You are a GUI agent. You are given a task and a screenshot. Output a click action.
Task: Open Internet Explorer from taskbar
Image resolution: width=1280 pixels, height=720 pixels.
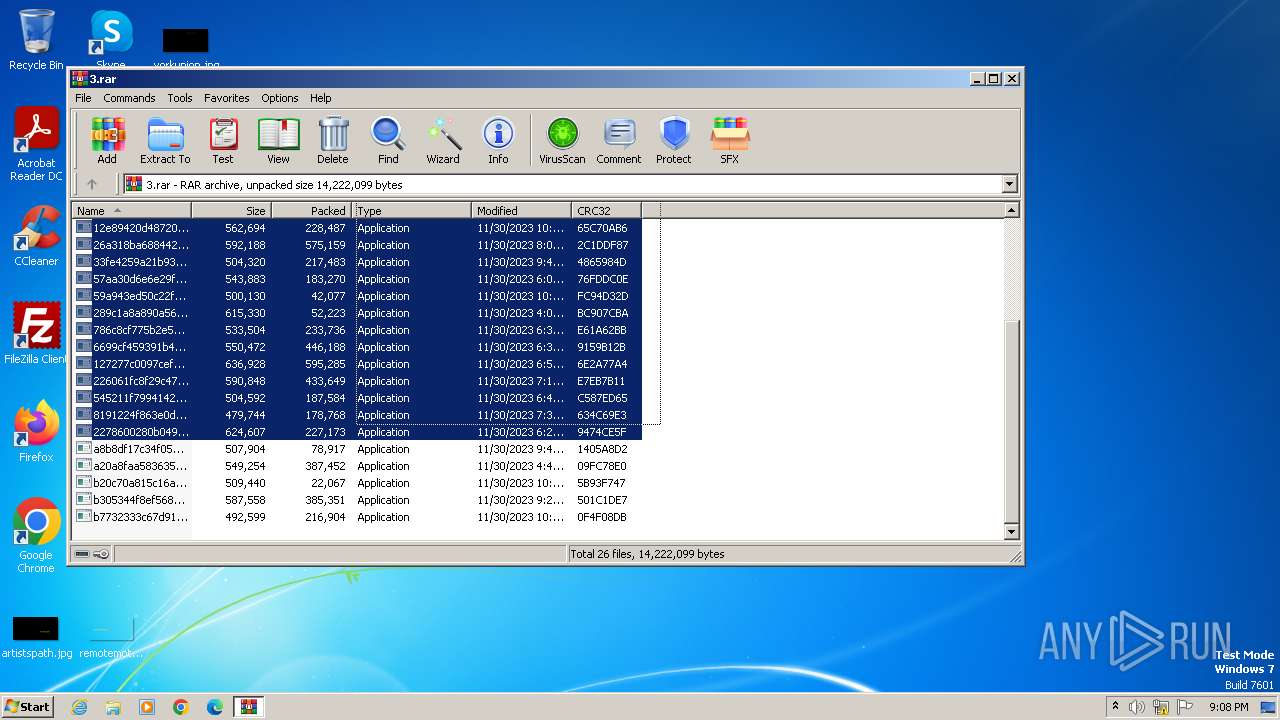[79, 707]
